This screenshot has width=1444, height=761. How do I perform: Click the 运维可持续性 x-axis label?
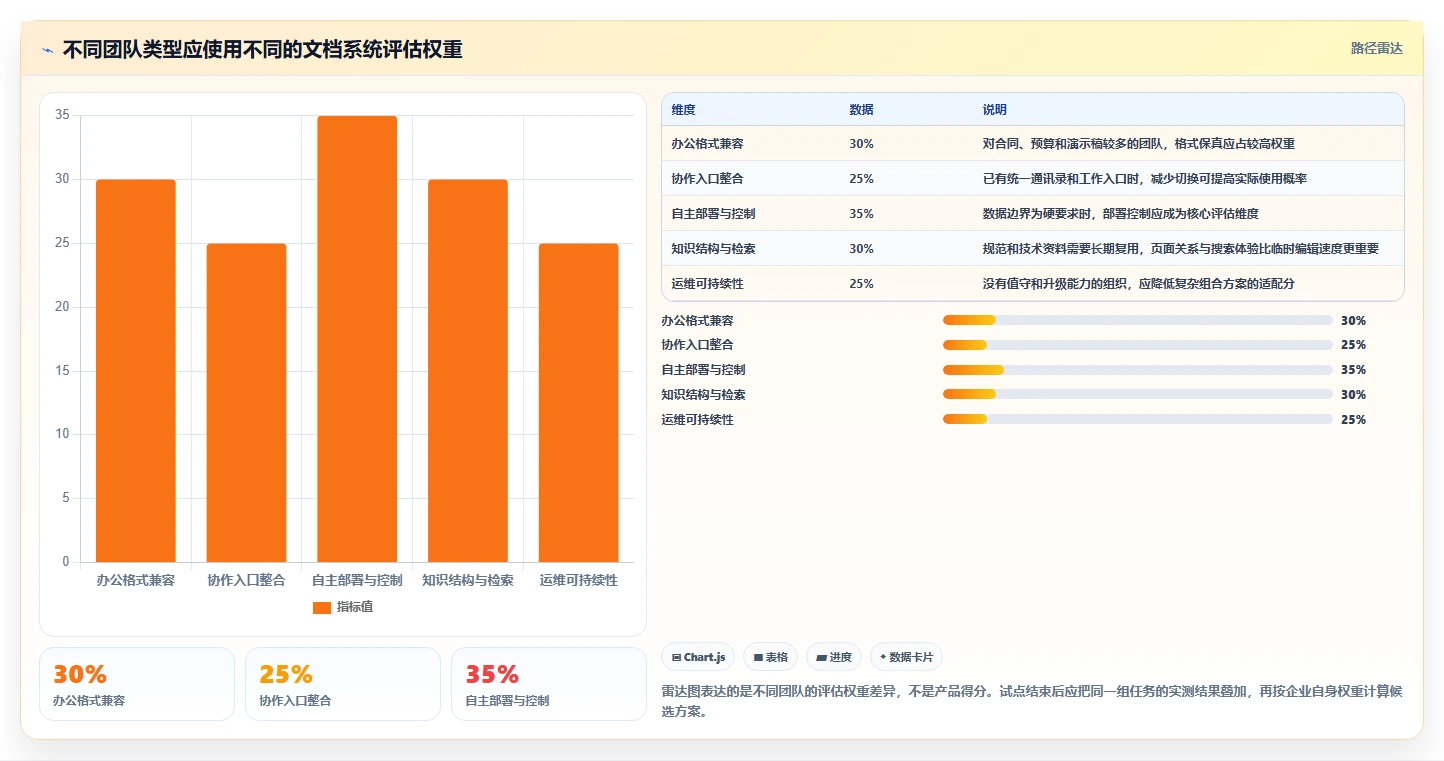pyautogui.click(x=578, y=580)
